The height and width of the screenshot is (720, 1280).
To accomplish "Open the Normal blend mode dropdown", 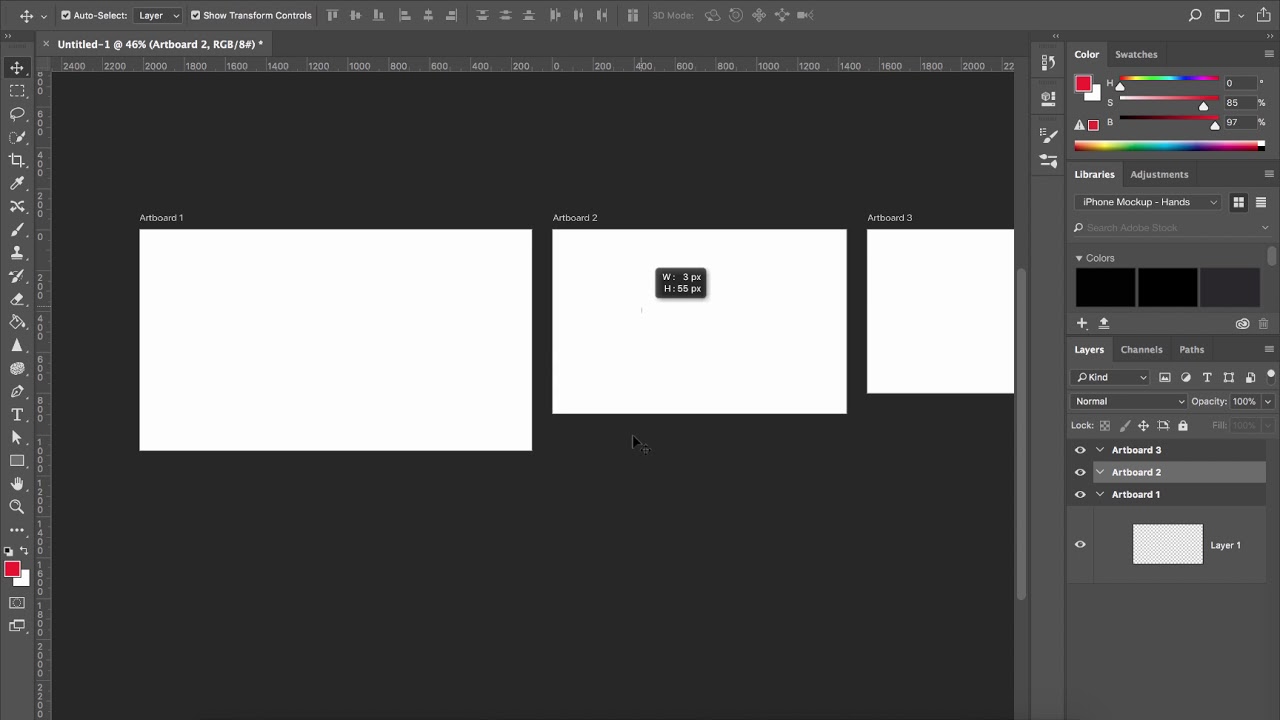I will click(1129, 401).
